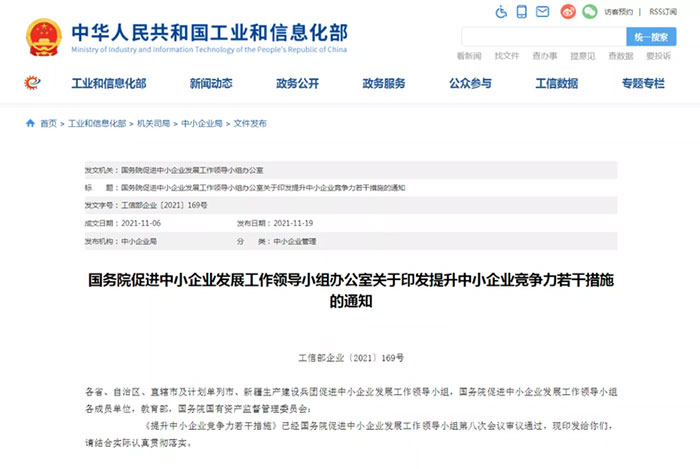Open the WeChat icon

pos(590,12)
